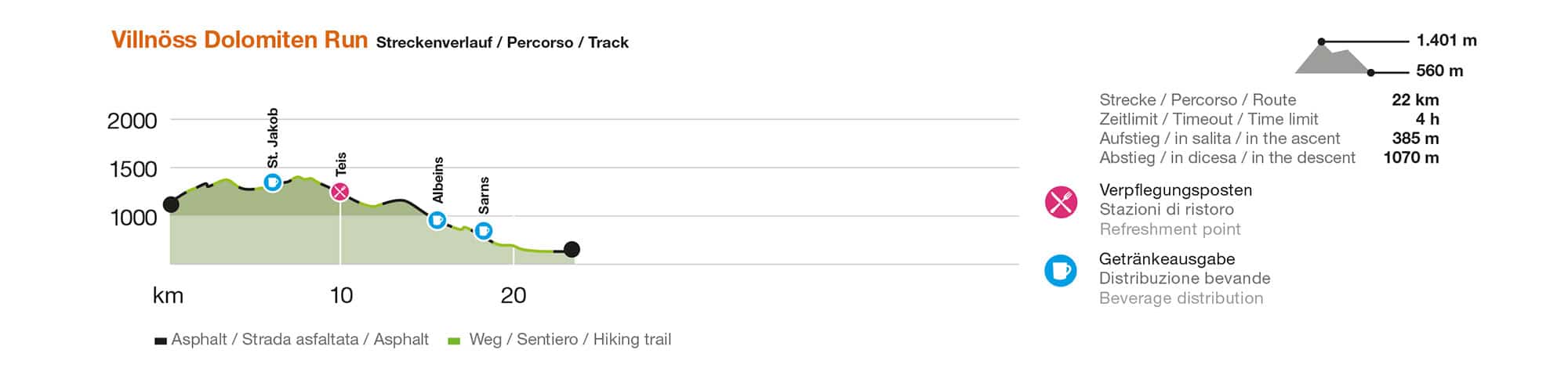
Task: Click the 22 km route distance value
Action: (1415, 100)
